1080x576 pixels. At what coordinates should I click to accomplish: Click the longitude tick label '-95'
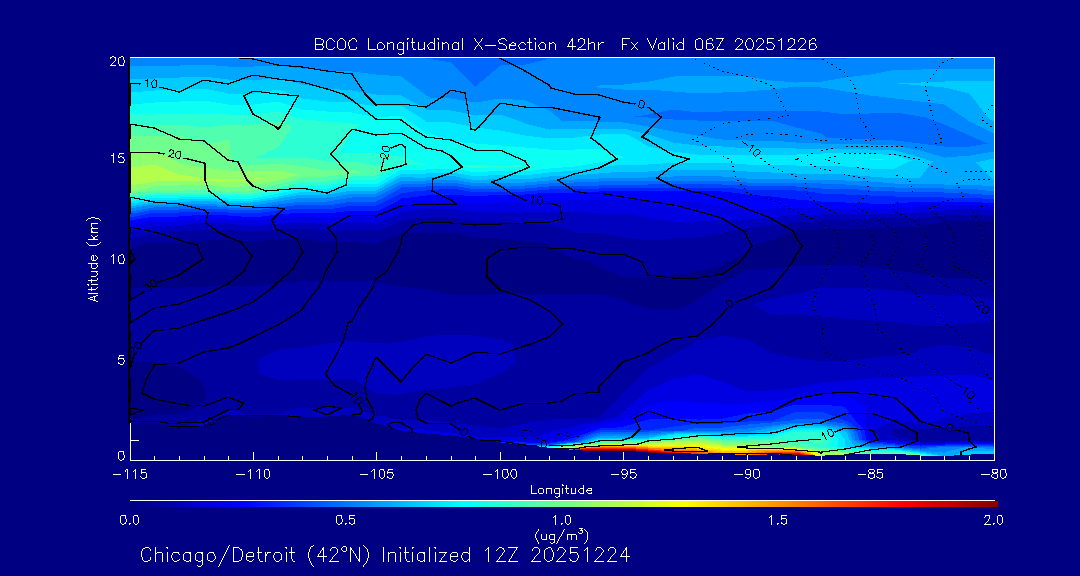[x=623, y=475]
